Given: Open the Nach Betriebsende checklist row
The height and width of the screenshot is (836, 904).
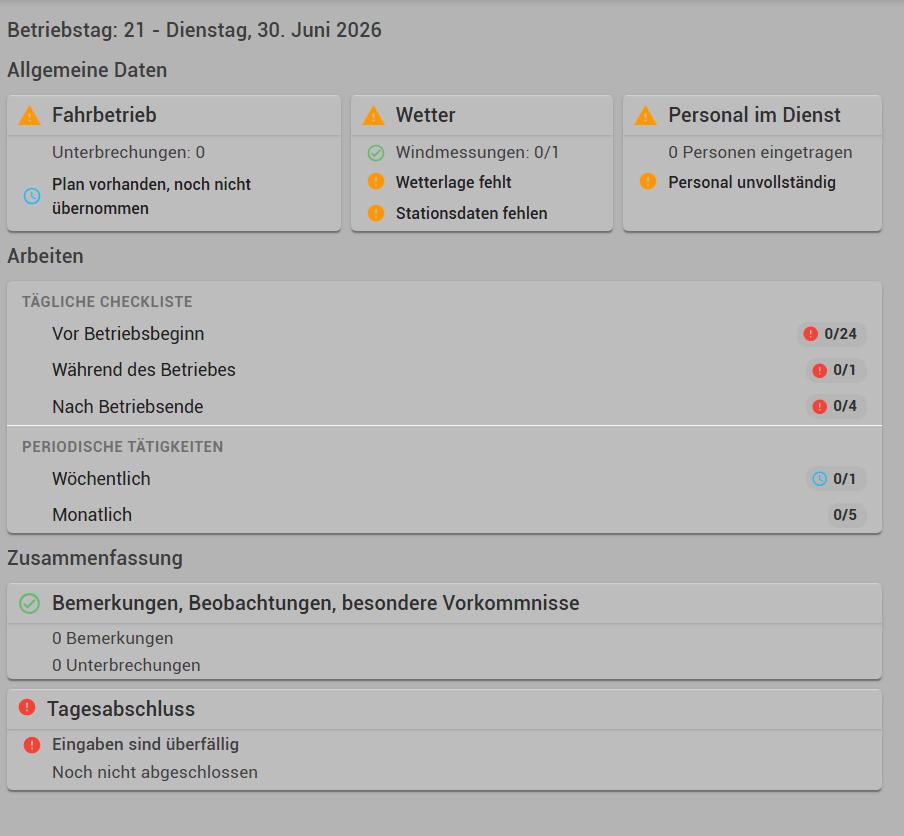Looking at the screenshot, I should click(445, 406).
